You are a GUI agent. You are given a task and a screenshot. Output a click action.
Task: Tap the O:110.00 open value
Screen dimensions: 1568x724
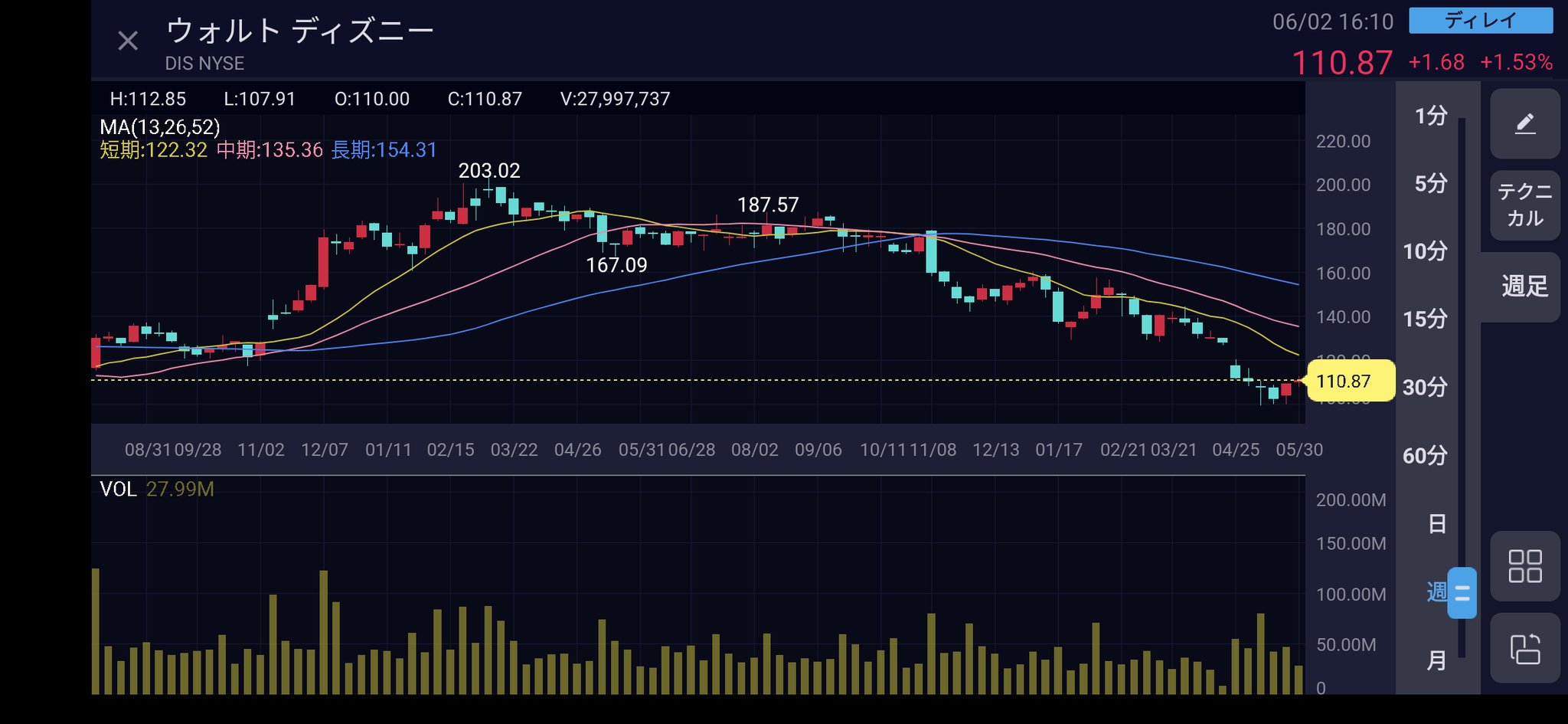[372, 99]
